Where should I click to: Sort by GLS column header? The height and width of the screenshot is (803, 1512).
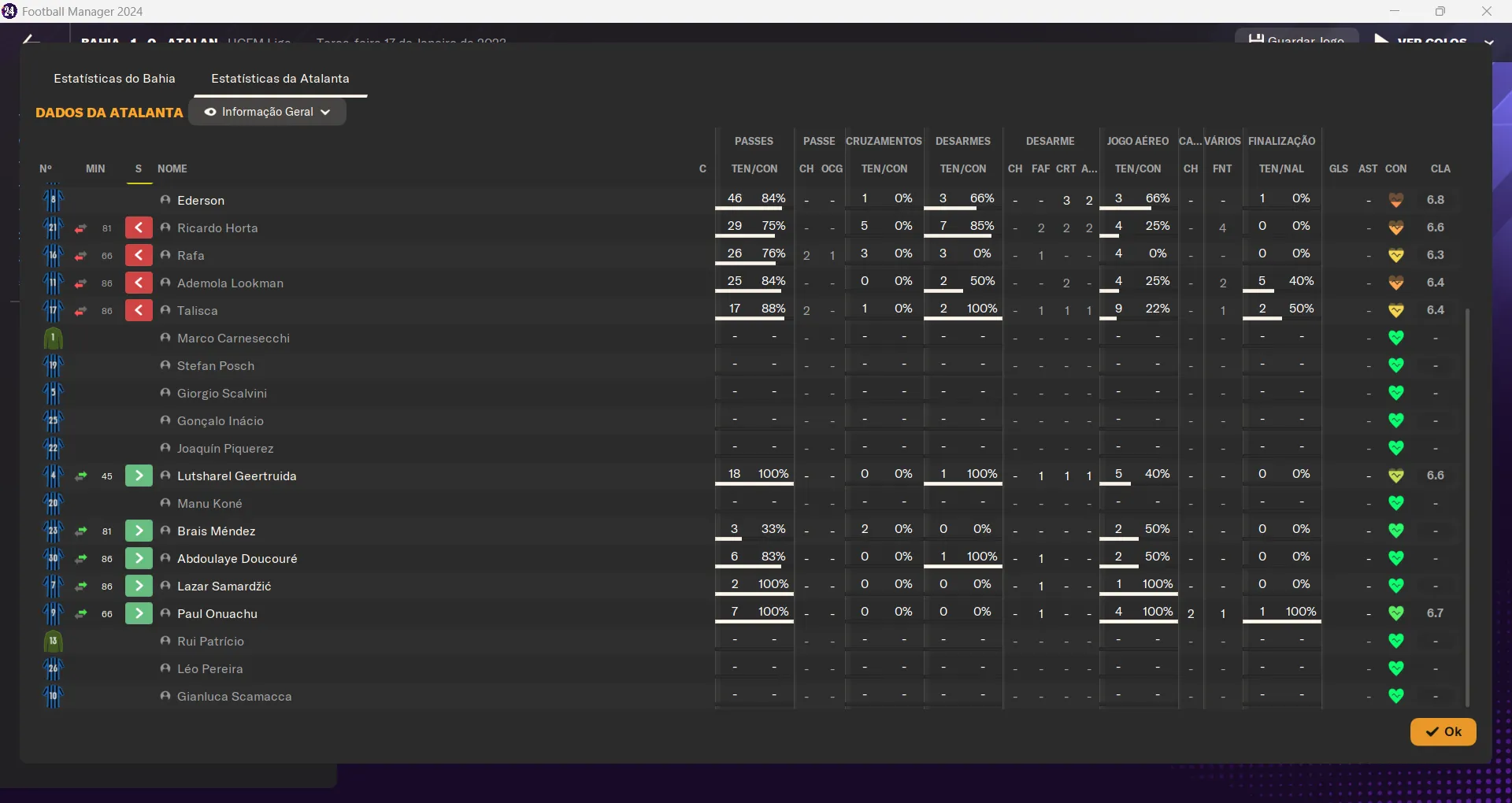pos(1339,168)
